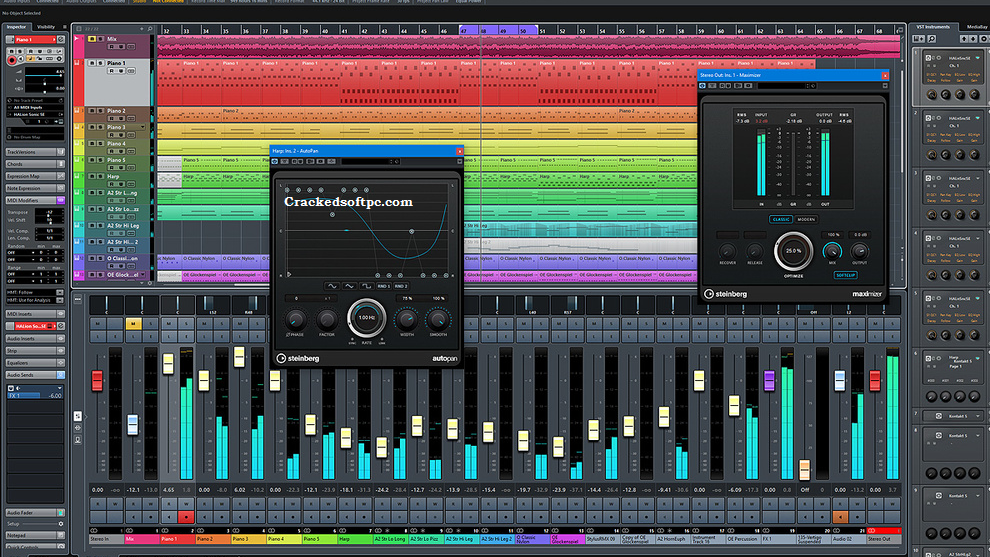Switch to the Inspector tab
Screen dimensions: 990x557
click(16, 27)
